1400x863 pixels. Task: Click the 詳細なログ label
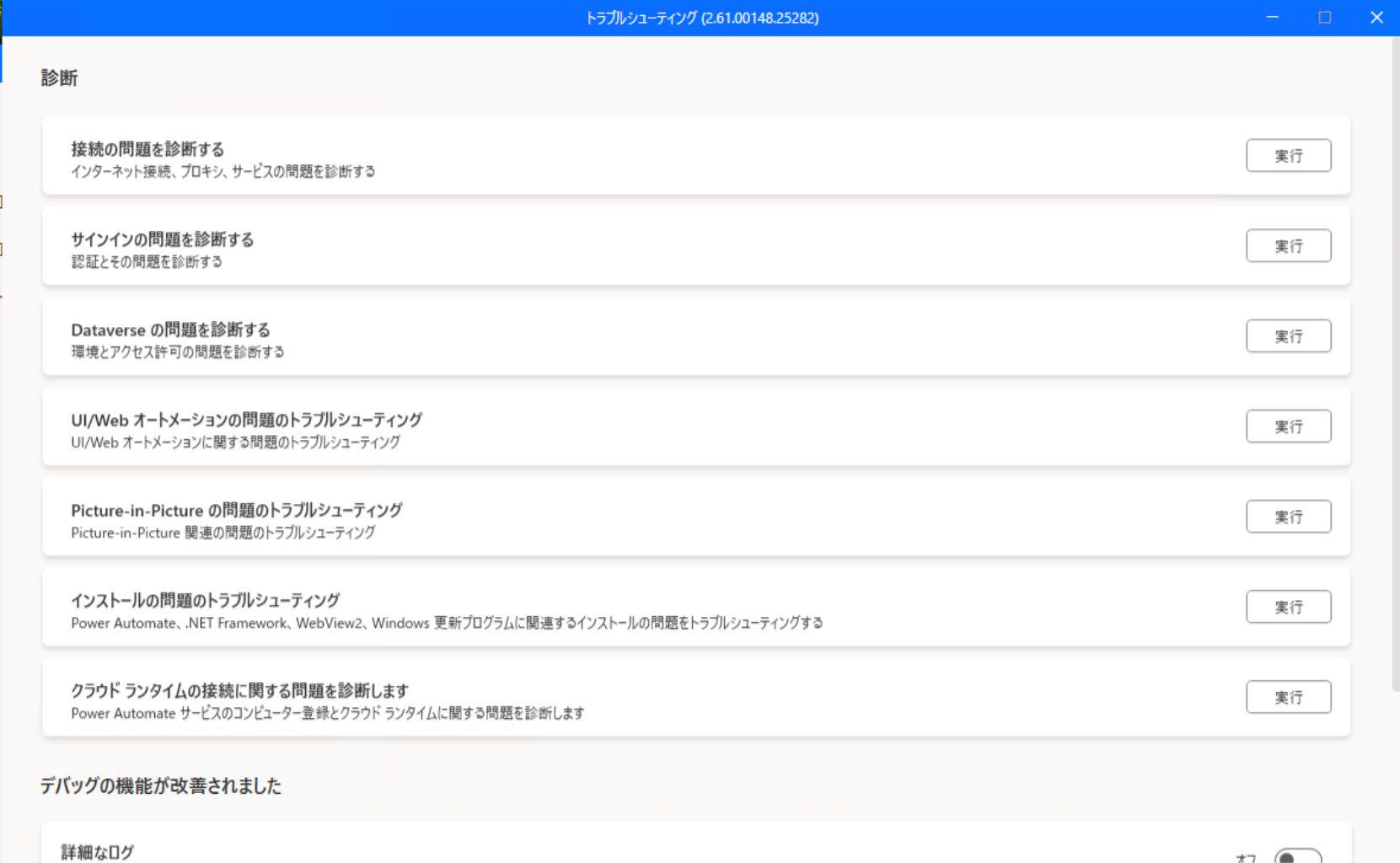[x=97, y=852]
